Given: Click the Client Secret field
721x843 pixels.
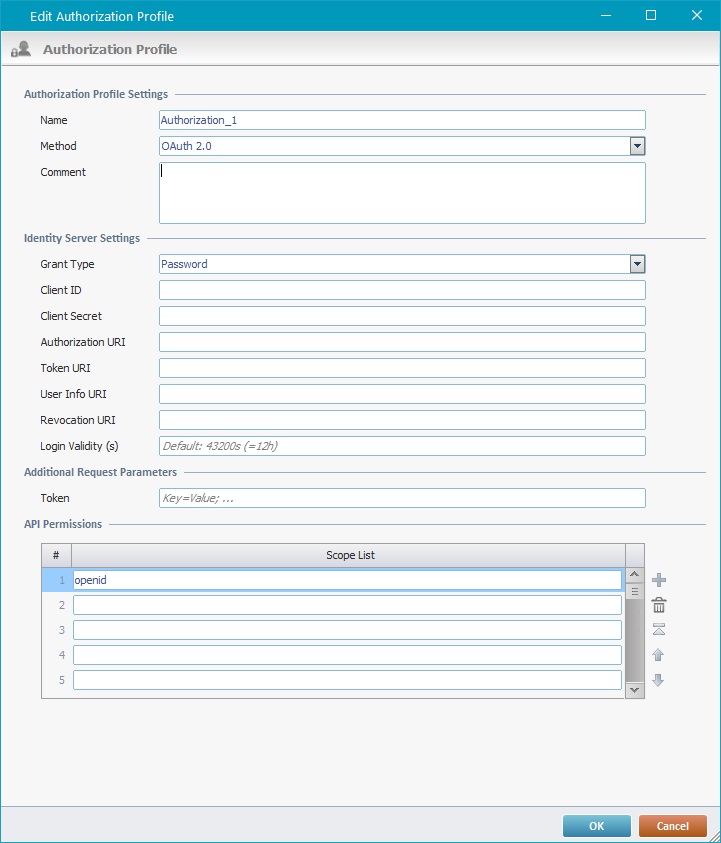Looking at the screenshot, I should [402, 316].
